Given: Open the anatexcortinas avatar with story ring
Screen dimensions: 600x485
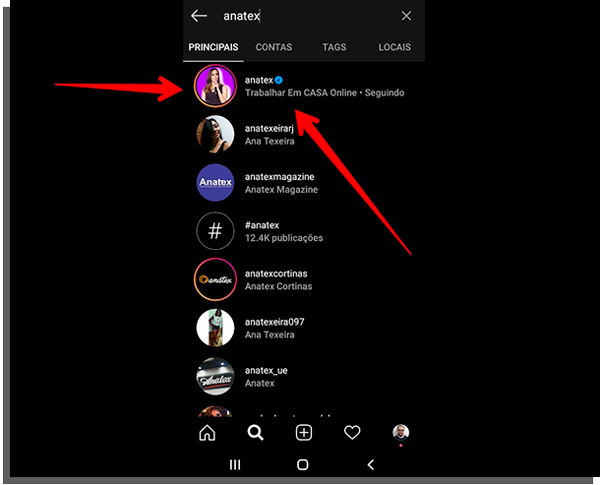Looking at the screenshot, I should pos(215,279).
